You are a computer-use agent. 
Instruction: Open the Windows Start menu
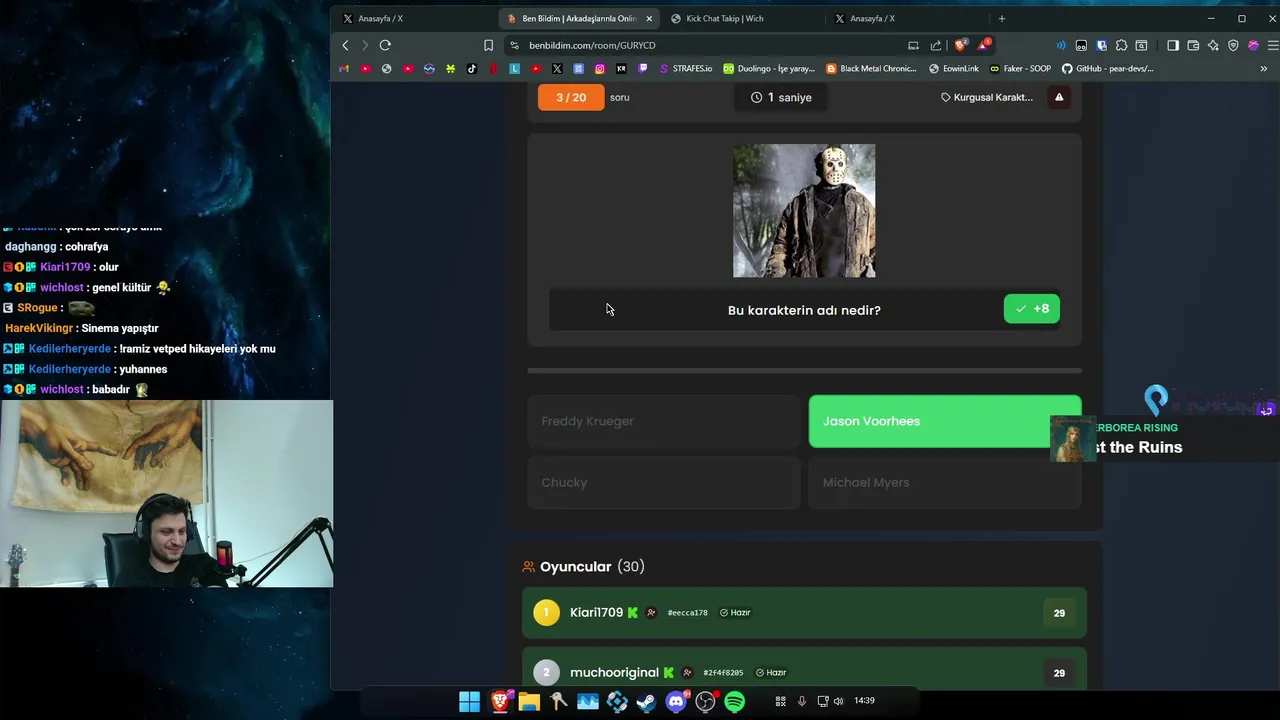click(x=469, y=702)
